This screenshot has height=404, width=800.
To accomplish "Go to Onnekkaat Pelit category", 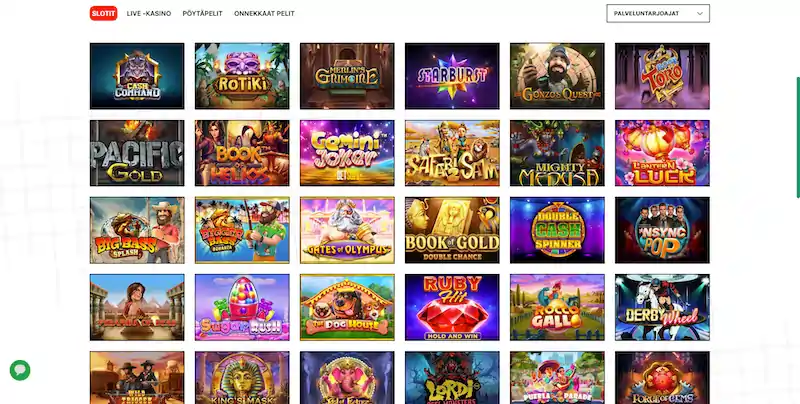I will pos(264,13).
